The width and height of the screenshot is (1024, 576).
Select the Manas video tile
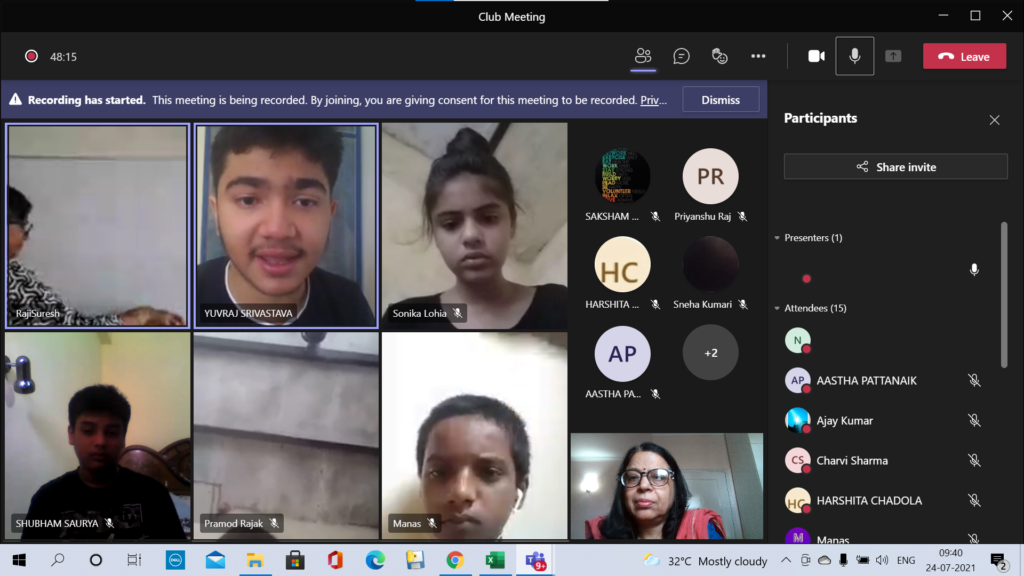475,436
